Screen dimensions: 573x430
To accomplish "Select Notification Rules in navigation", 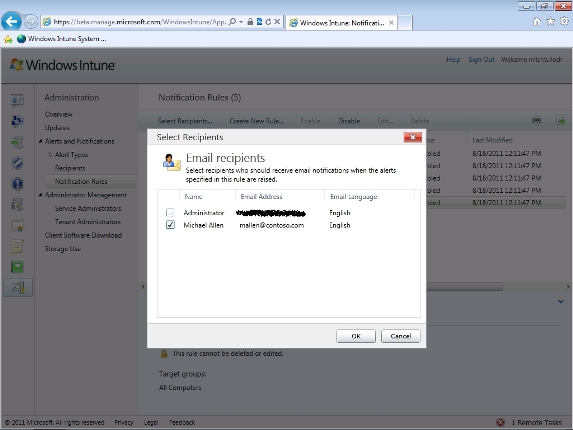I will click(x=91, y=181).
